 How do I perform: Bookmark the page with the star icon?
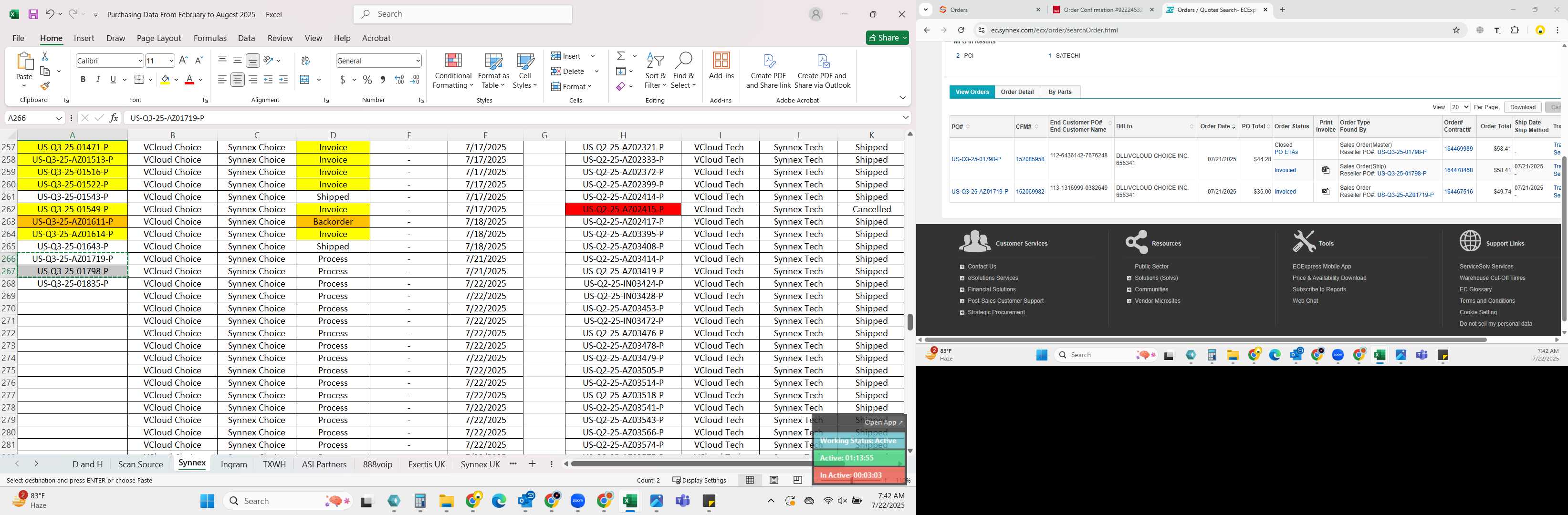pyautogui.click(x=1456, y=30)
